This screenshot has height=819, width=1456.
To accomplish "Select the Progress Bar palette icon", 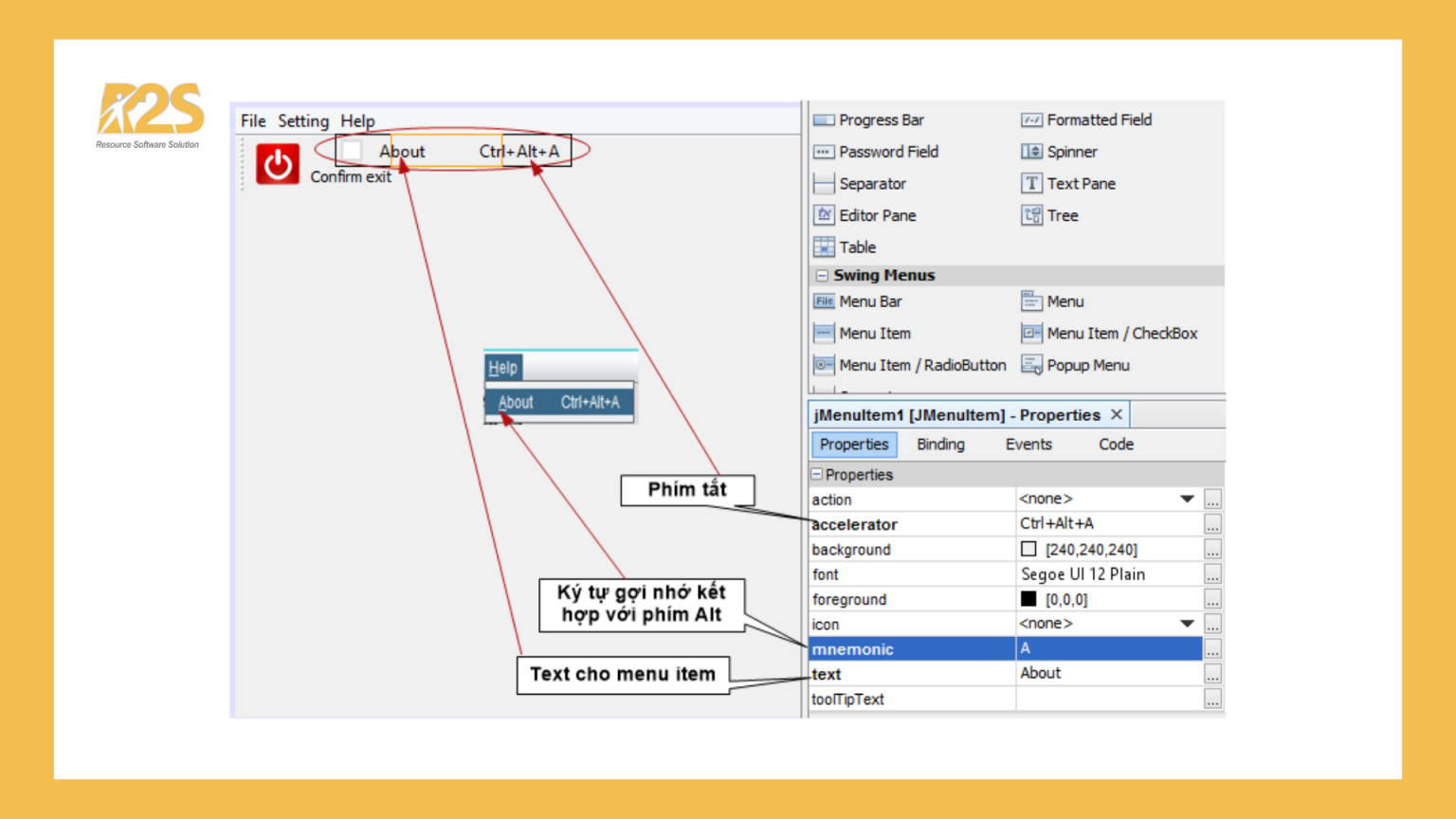I will (824, 120).
